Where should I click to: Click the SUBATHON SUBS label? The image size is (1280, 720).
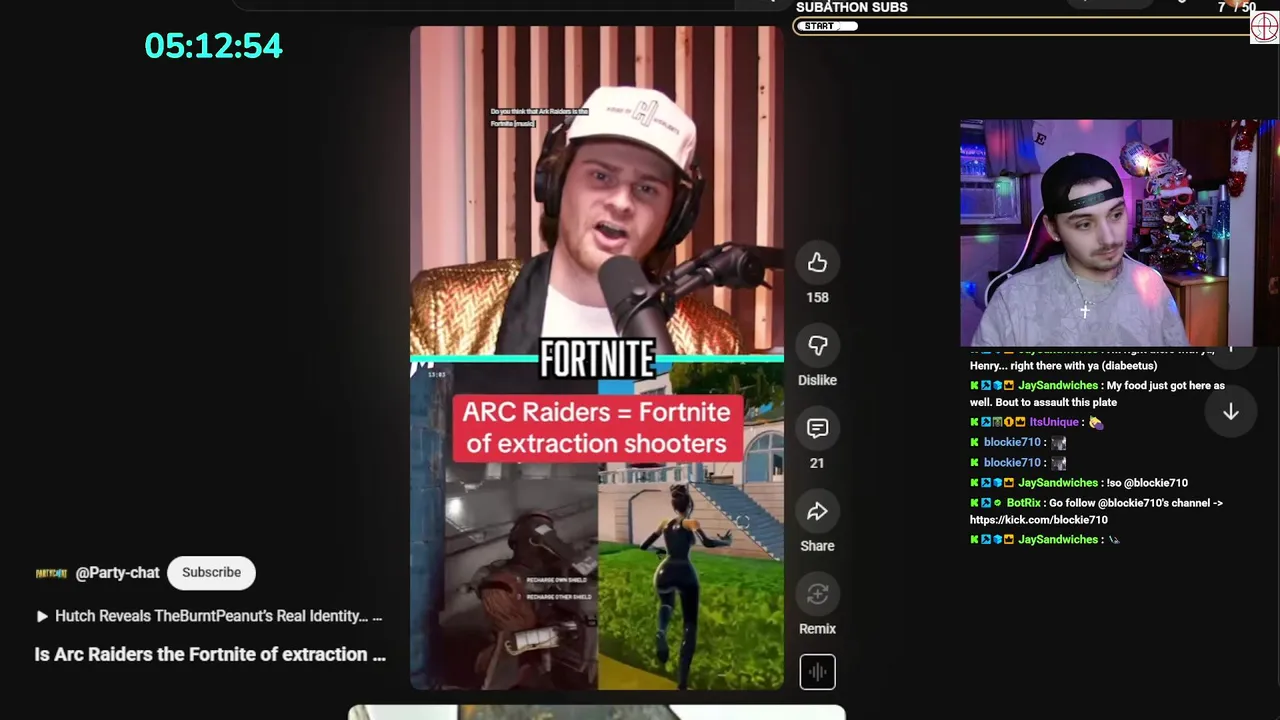coord(852,7)
